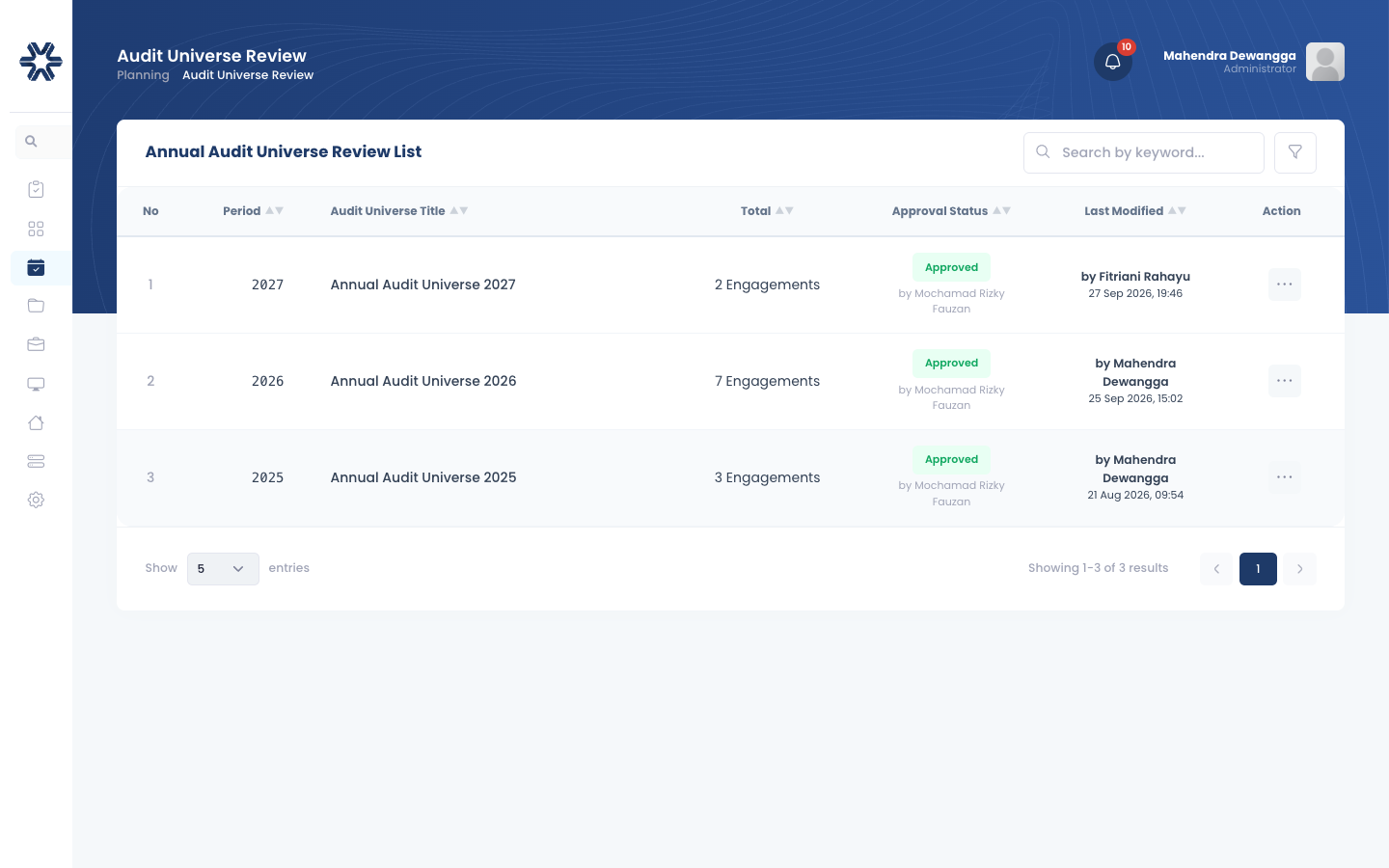Click the Search by keyword field
Image resolution: width=1389 pixels, height=868 pixels.
coord(1143,152)
